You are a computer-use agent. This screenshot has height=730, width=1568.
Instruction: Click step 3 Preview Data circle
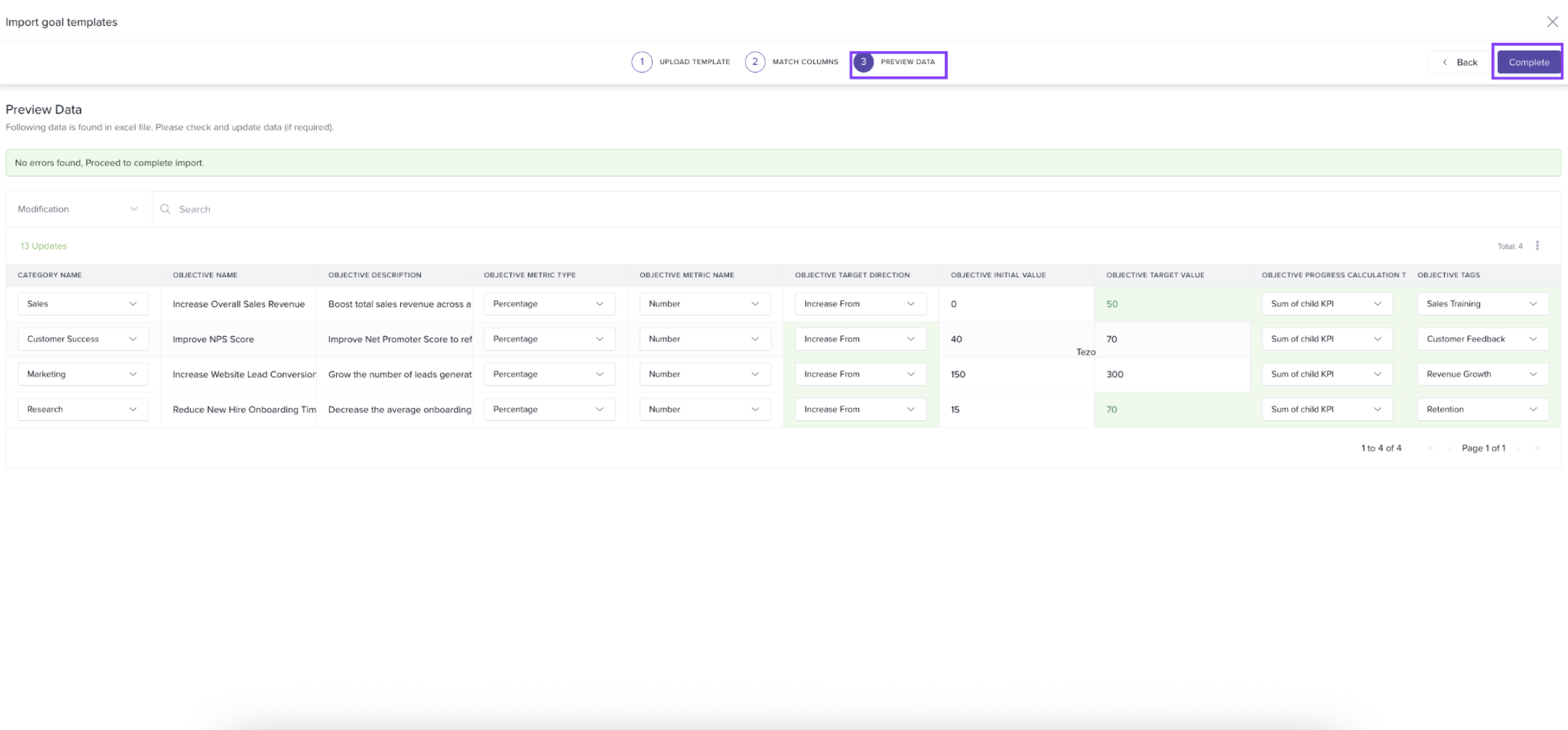pyautogui.click(x=864, y=62)
